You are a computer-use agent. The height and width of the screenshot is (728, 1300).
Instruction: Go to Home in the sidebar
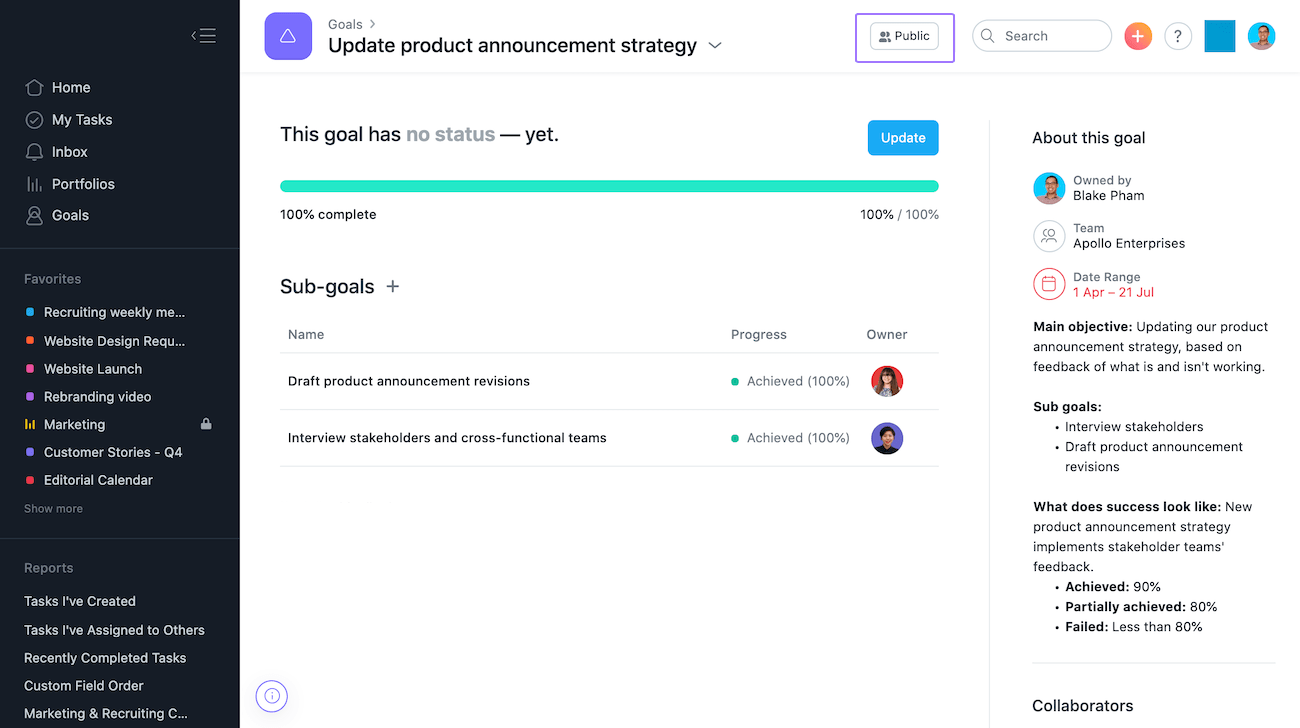coord(71,88)
